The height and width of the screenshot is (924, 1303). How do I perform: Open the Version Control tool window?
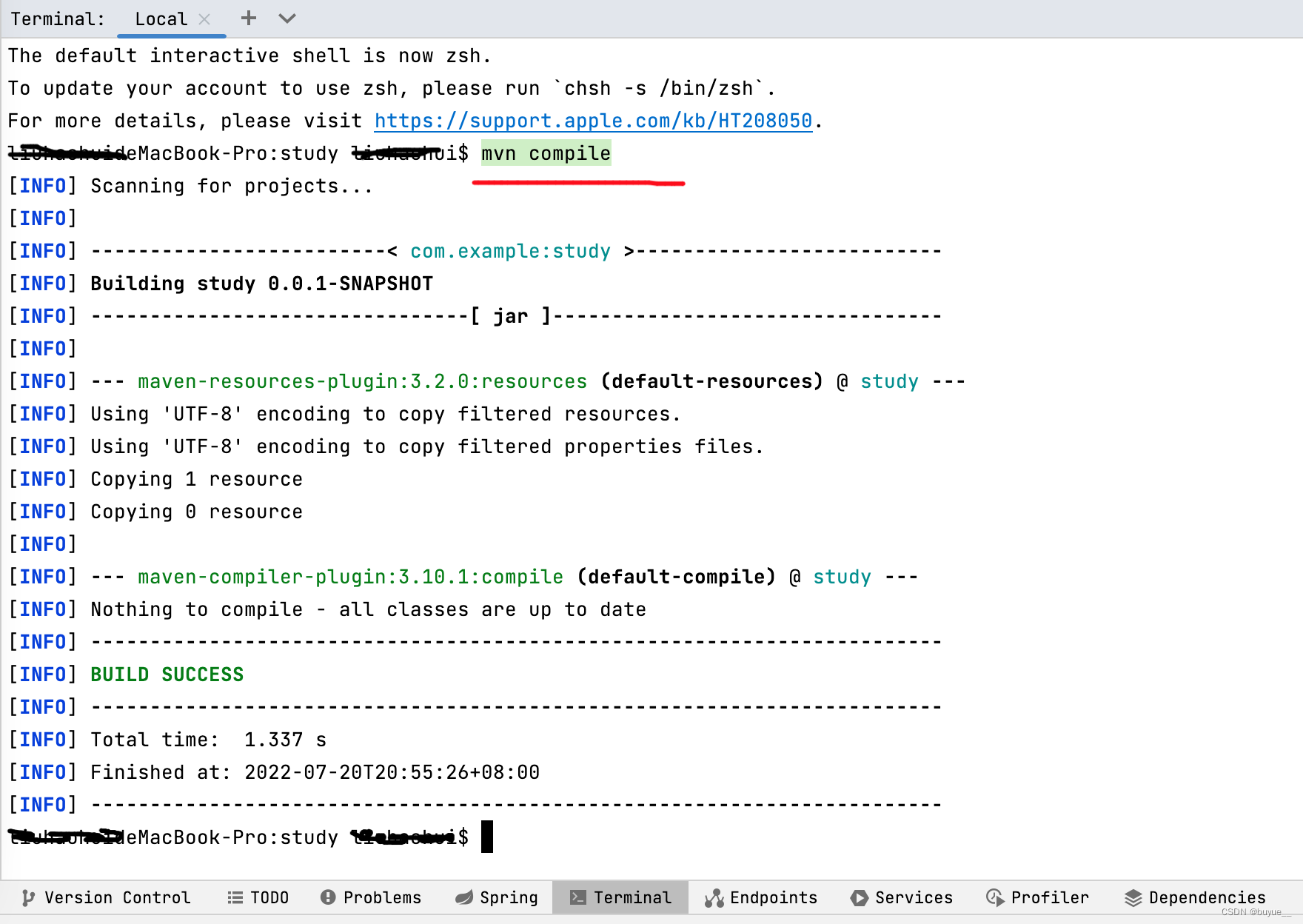(x=106, y=898)
